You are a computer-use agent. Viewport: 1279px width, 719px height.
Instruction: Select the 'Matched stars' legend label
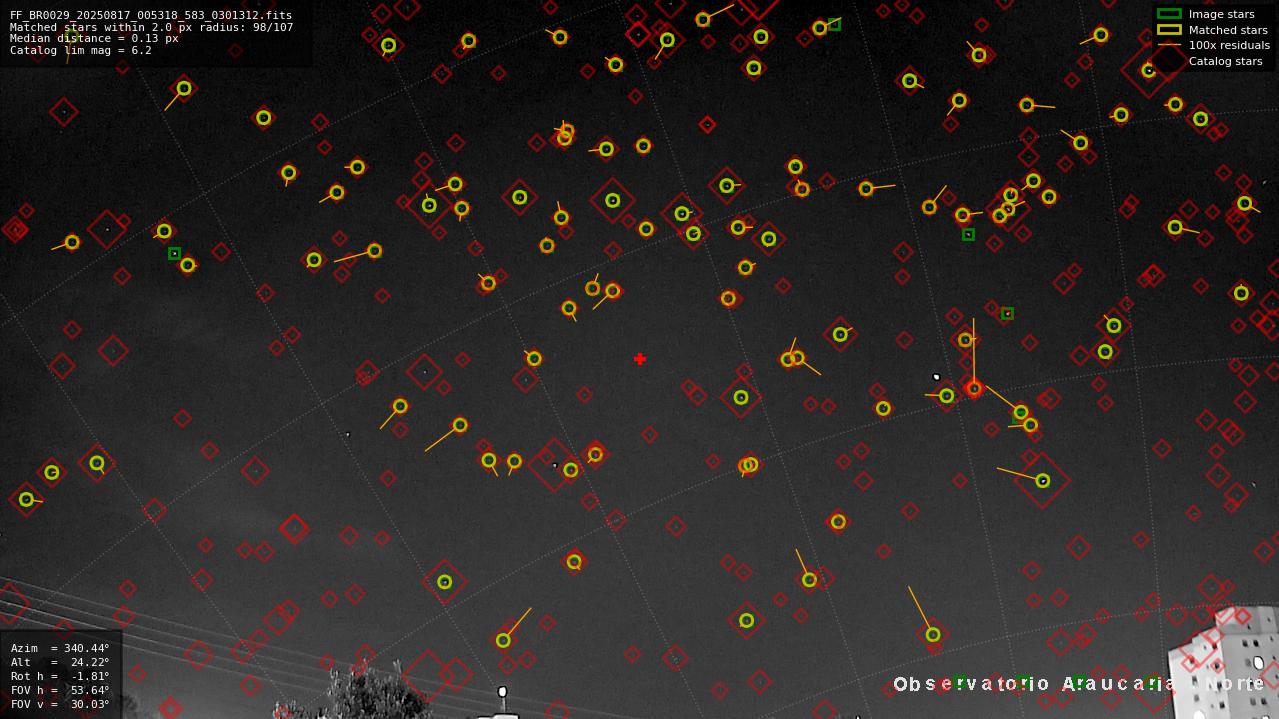tap(1228, 30)
